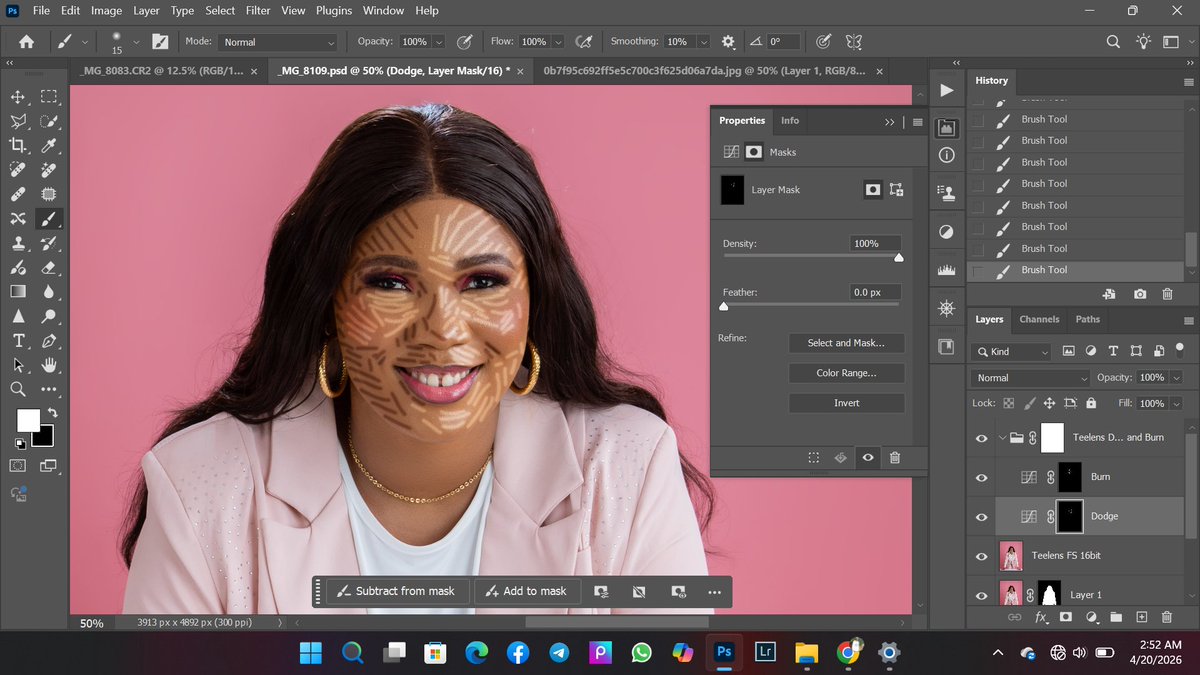The width and height of the screenshot is (1200, 675).
Task: Select the Zoom tool in toolbar
Action: 18,389
